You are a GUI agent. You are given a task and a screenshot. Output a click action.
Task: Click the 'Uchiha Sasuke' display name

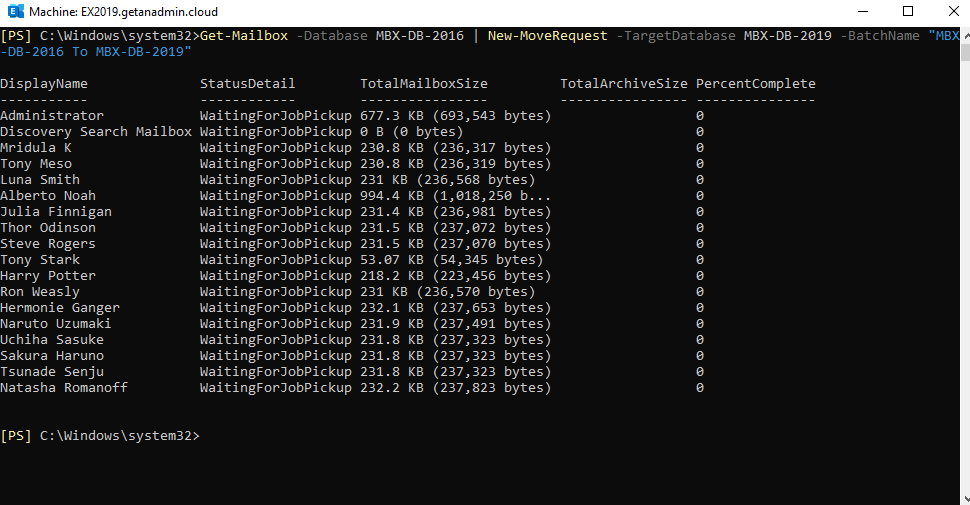[52, 340]
